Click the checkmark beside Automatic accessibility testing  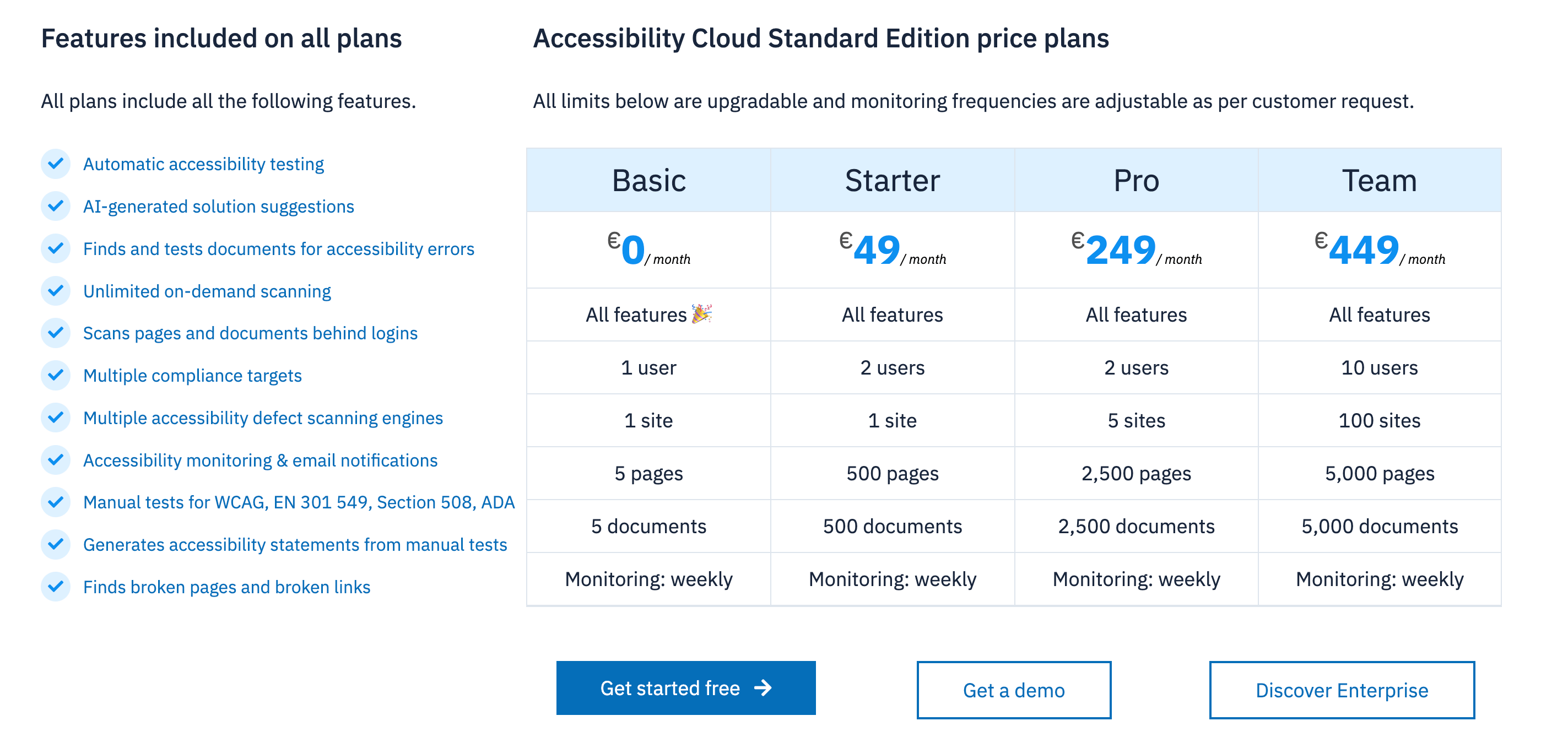click(56, 163)
